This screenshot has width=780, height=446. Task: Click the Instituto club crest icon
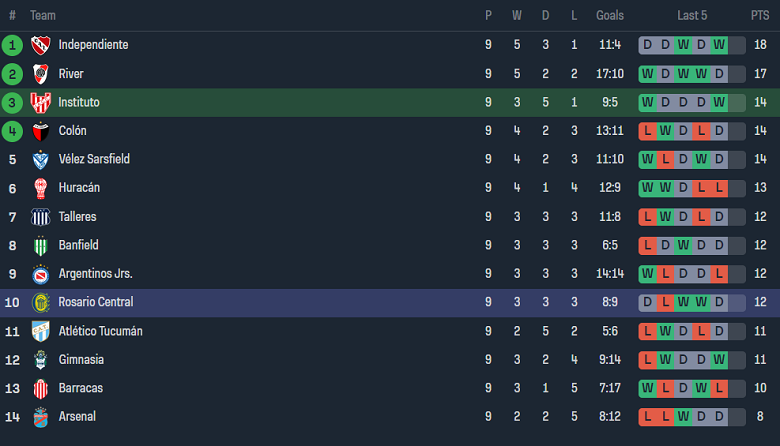40,102
